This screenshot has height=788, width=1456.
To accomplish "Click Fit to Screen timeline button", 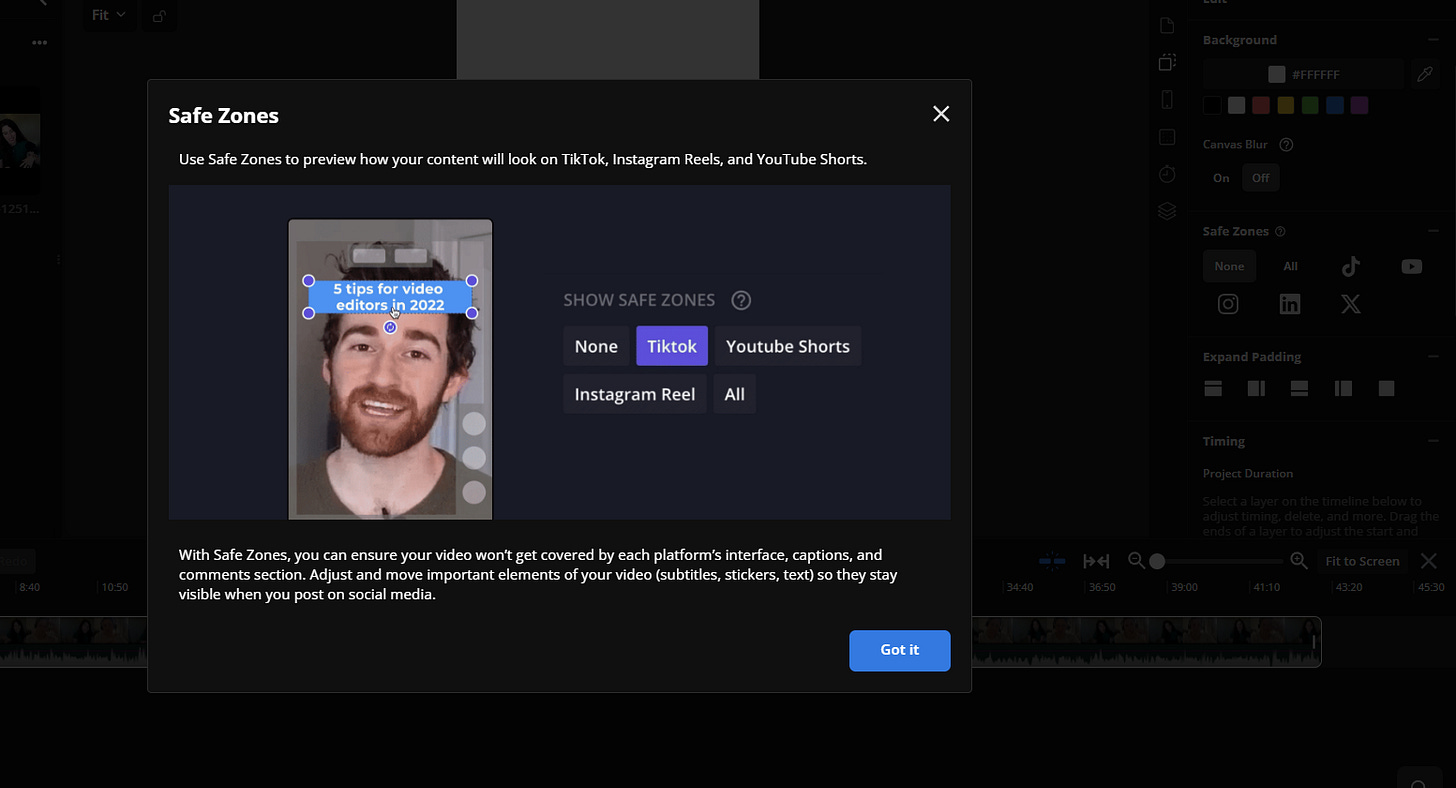I will pyautogui.click(x=1362, y=561).
